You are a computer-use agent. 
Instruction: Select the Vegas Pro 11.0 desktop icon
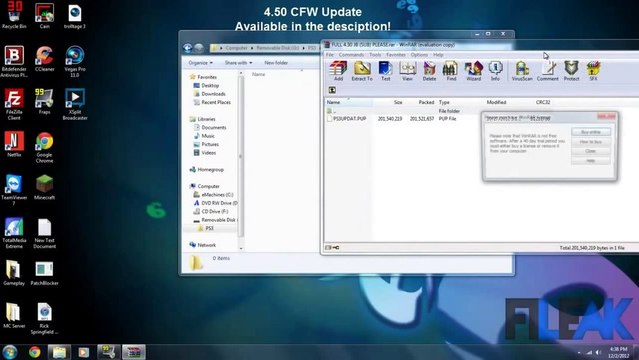tap(75, 61)
